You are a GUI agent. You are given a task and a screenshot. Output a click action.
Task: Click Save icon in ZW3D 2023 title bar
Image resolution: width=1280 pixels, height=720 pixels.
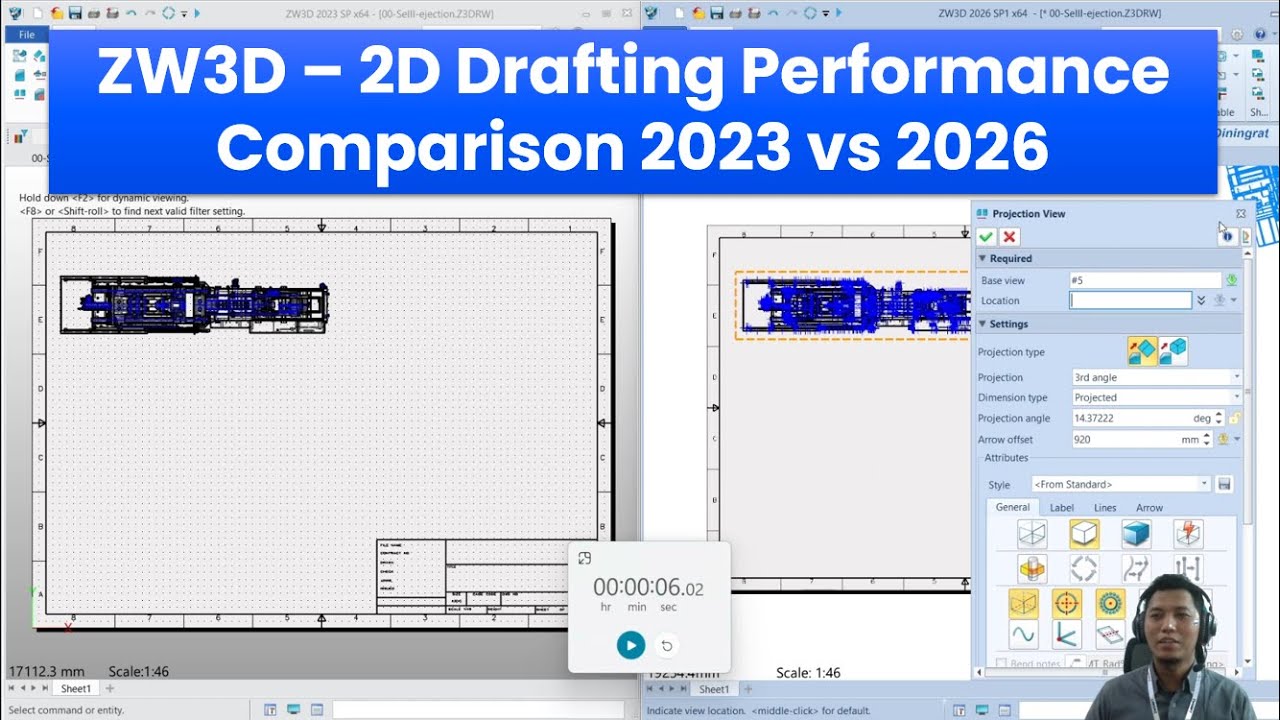point(74,13)
